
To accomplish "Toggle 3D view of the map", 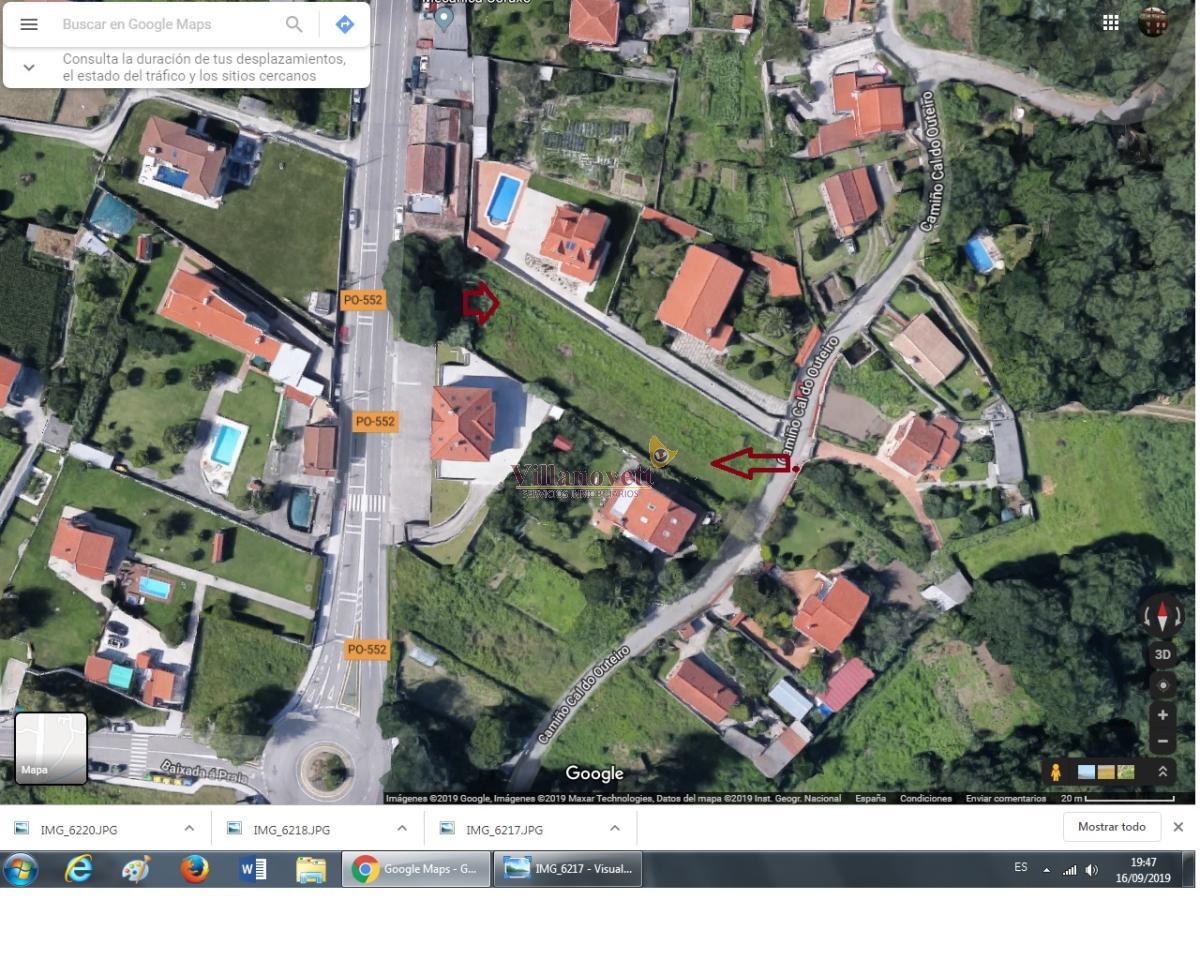I will click(x=1162, y=655).
